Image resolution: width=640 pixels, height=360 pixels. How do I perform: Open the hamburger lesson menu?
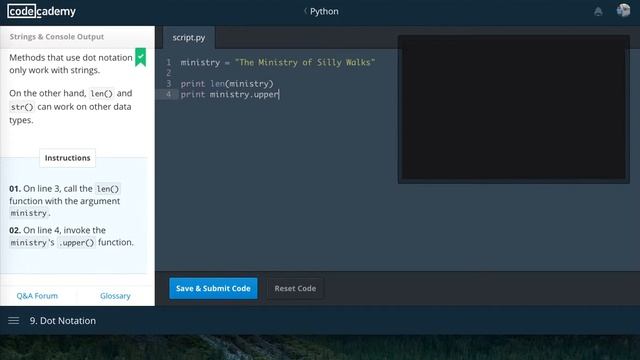click(x=13, y=321)
